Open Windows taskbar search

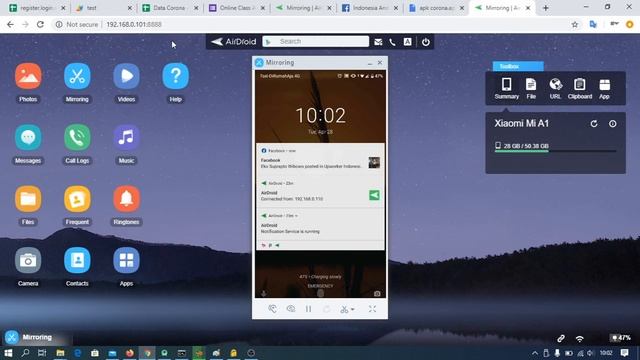click(25, 353)
